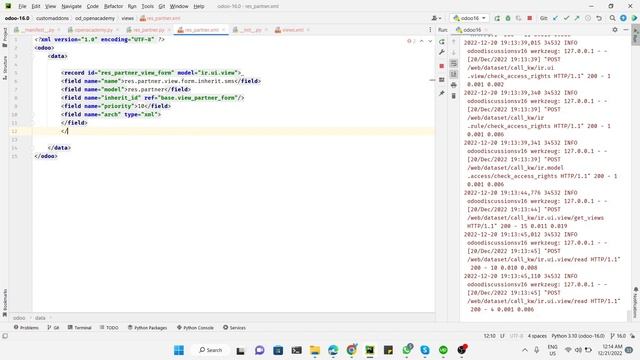This screenshot has height=360, width=640.
Task: Open the odoo16 run configuration dropdown
Action: [x=469, y=18]
